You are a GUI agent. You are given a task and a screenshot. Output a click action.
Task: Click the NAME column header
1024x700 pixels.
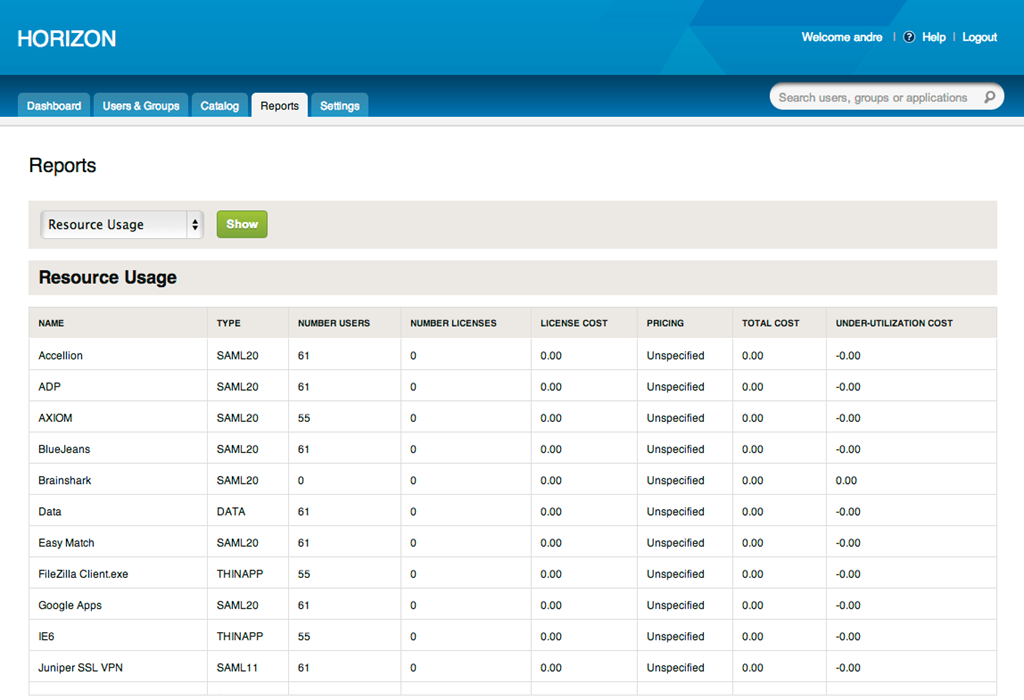(x=51, y=323)
